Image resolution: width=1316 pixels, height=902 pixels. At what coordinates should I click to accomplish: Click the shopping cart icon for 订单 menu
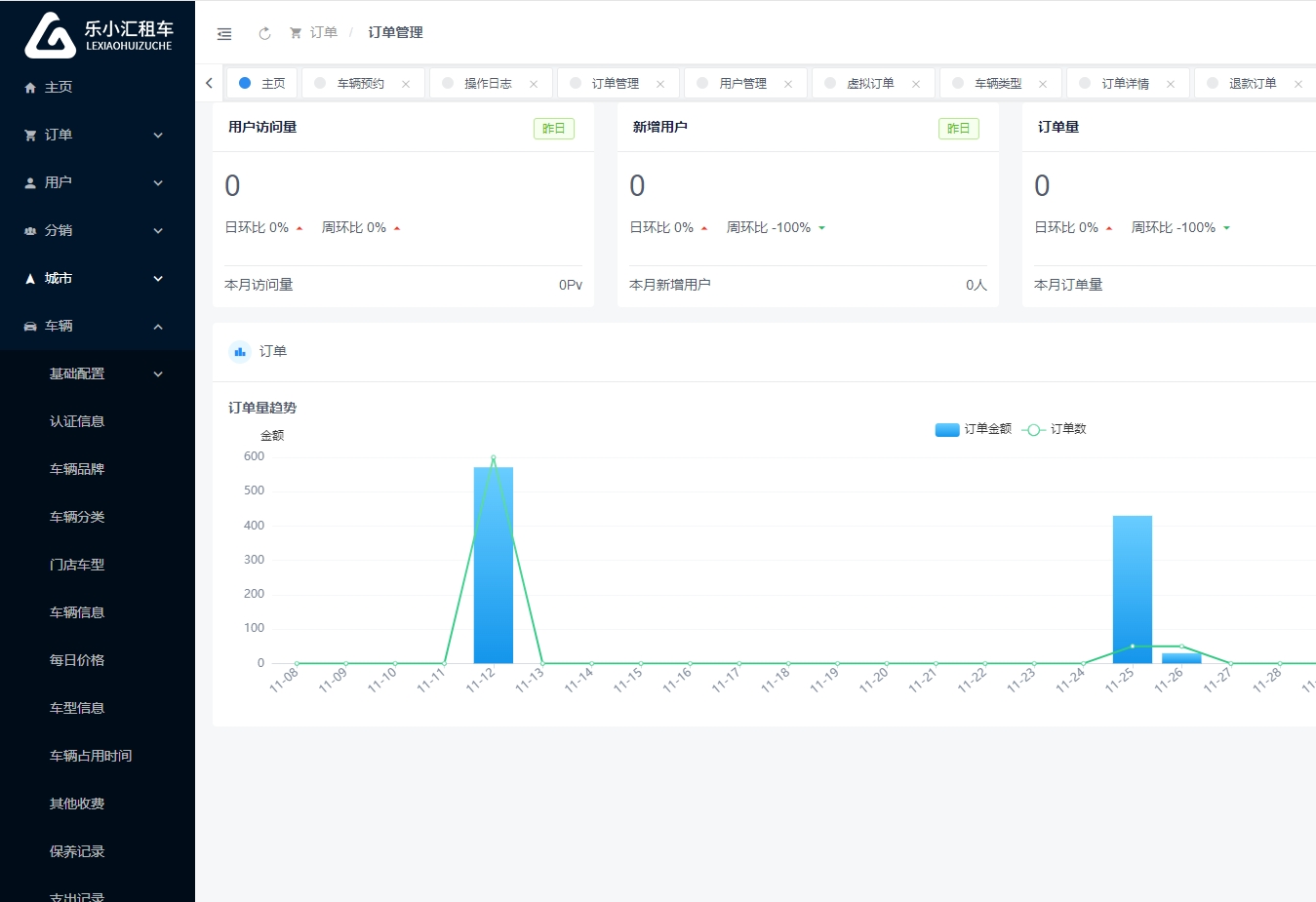pyautogui.click(x=30, y=136)
